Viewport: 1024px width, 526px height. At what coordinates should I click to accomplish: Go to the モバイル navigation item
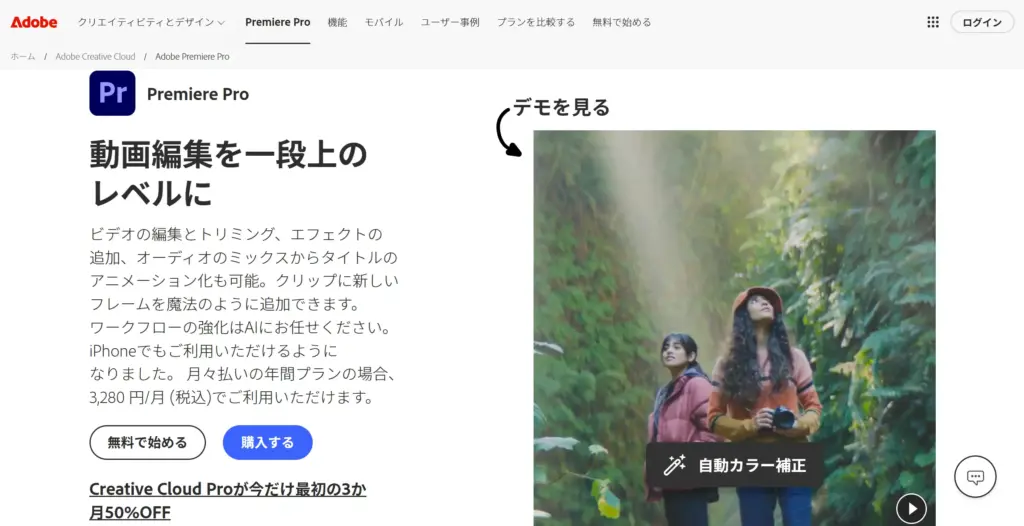point(383,22)
